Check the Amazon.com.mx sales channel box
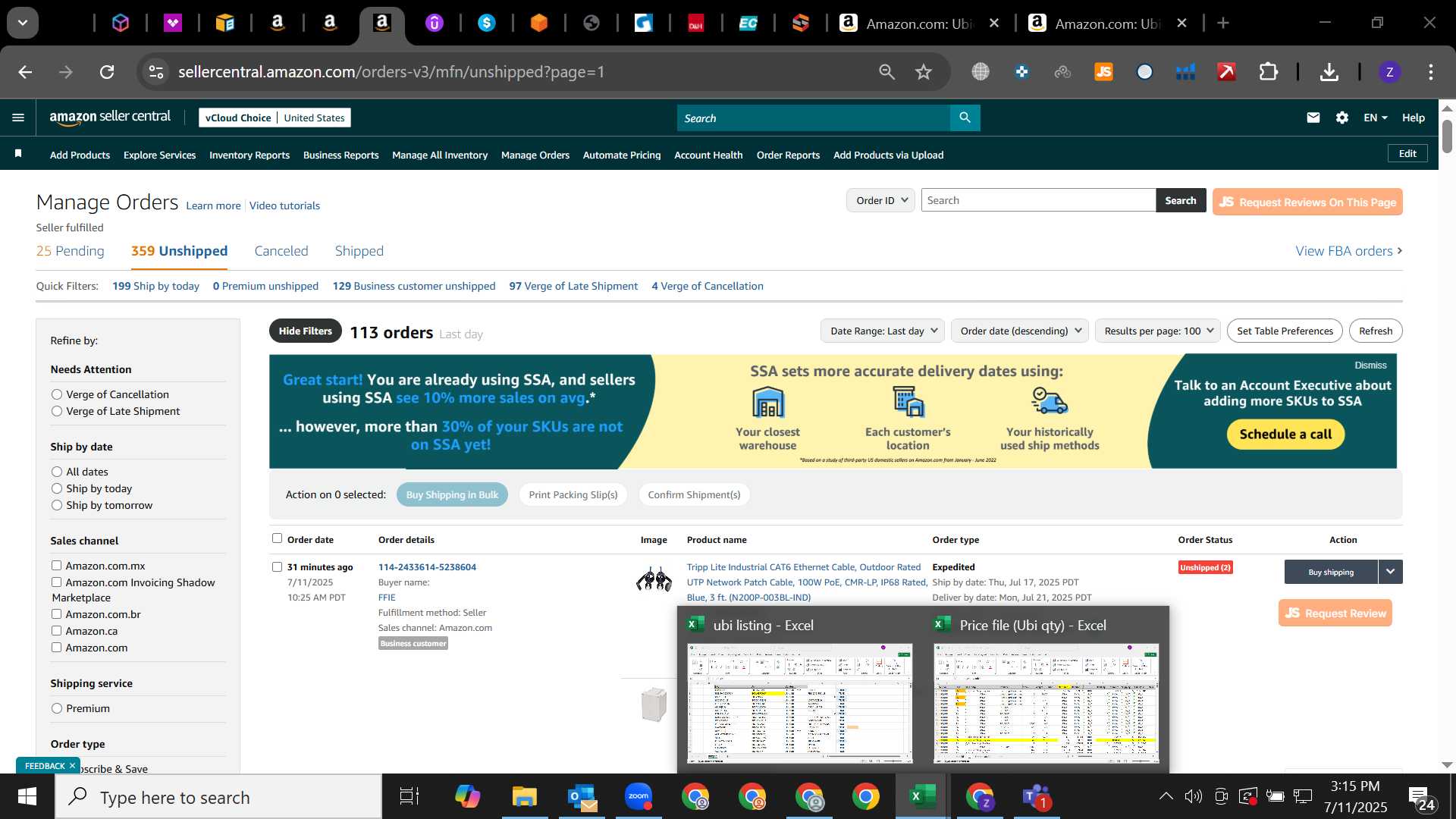The width and height of the screenshot is (1456, 819). tap(56, 566)
